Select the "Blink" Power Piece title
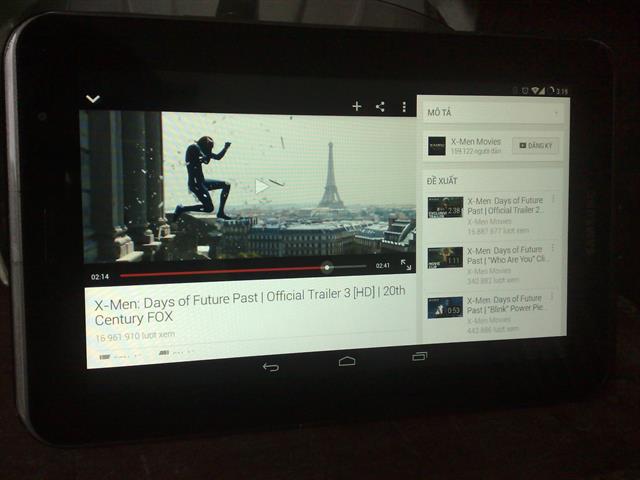Screen dimensions: 640x480 tap(505, 304)
